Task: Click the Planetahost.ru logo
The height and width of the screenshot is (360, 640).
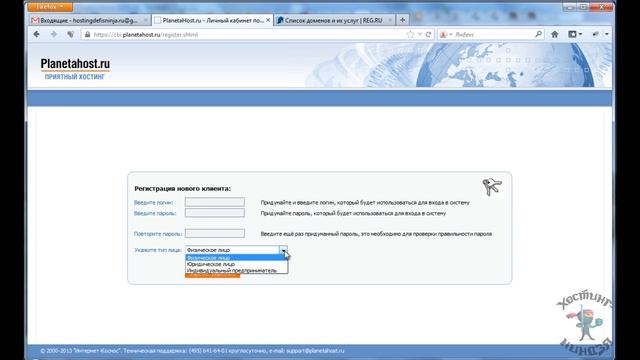Action: tap(75, 68)
